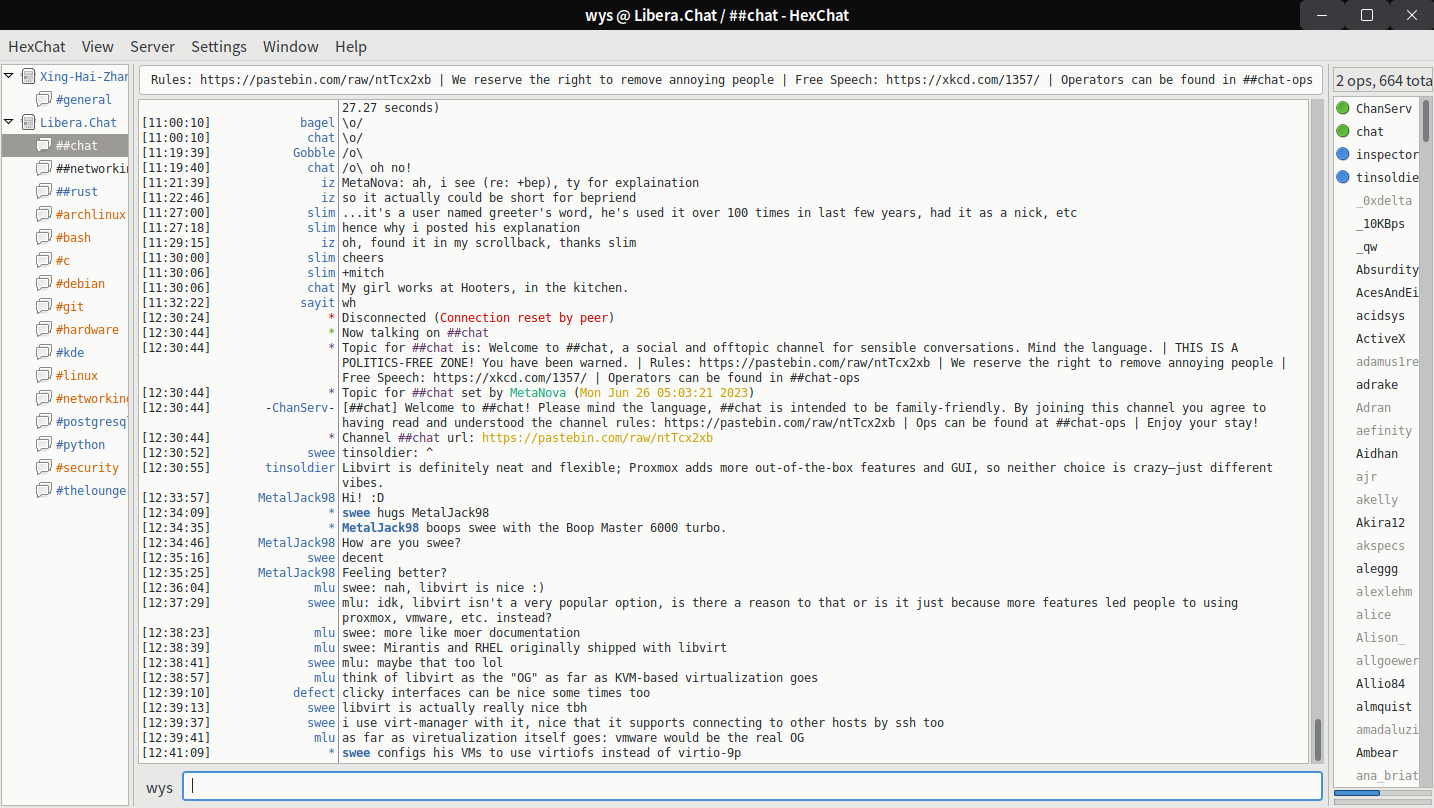Click the channel icon next to #git
Screen dimensions: 1434x808
pos(44,306)
